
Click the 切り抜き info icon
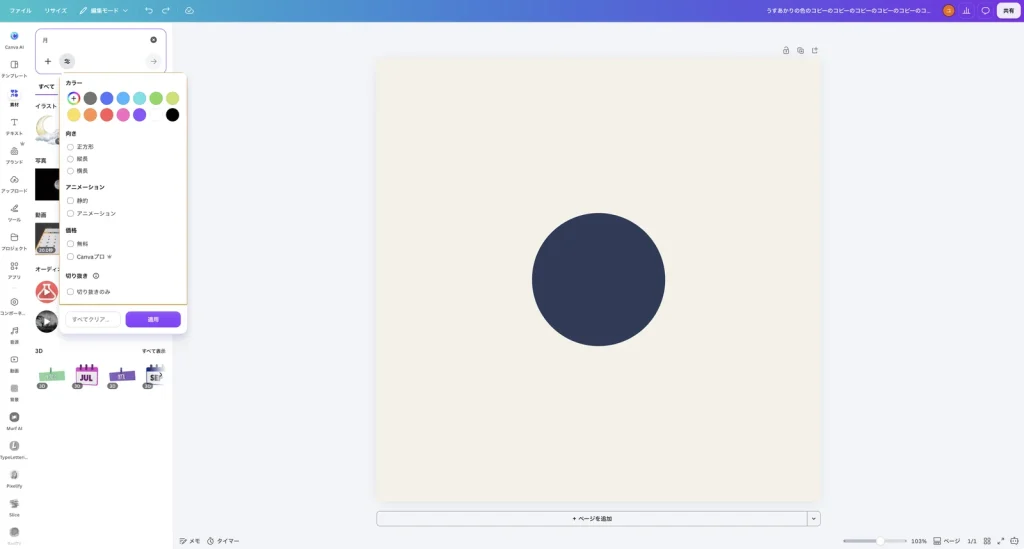(96, 276)
